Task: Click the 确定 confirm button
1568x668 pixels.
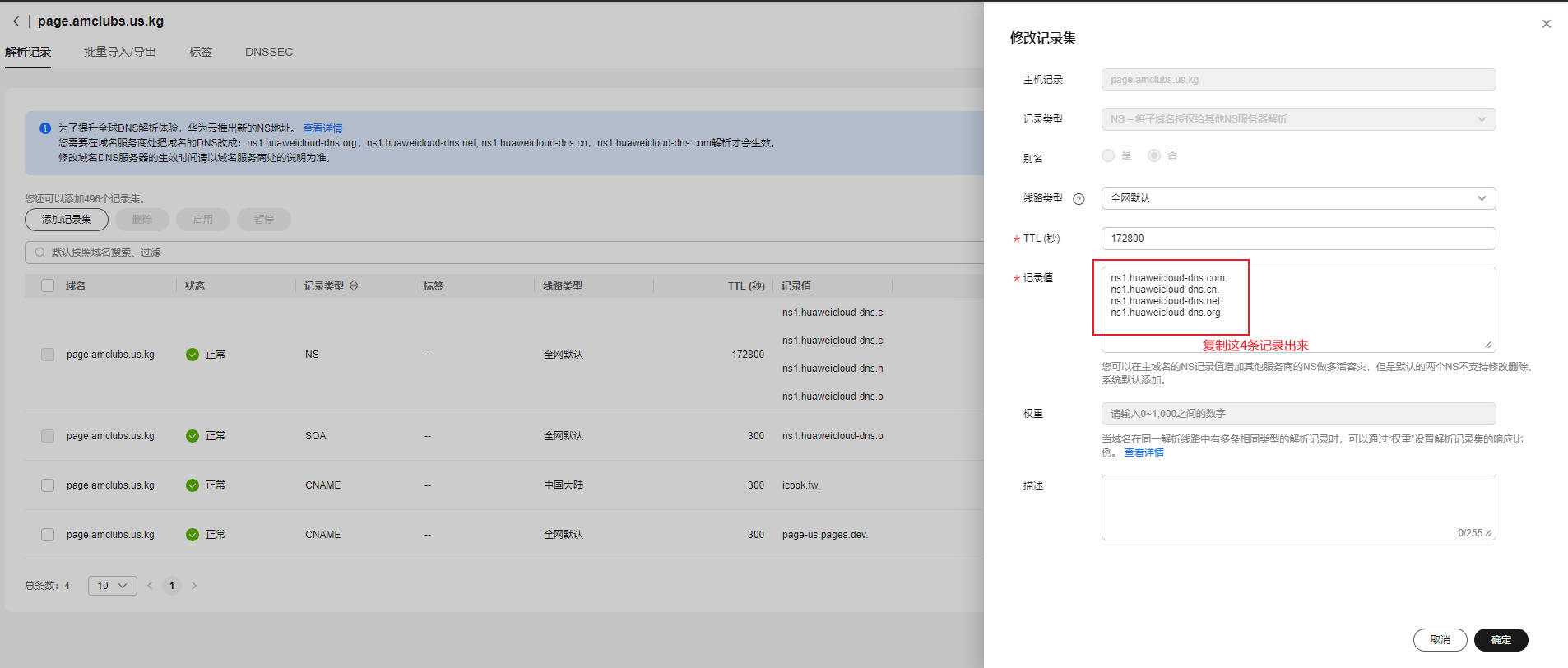Action: pyautogui.click(x=1501, y=640)
